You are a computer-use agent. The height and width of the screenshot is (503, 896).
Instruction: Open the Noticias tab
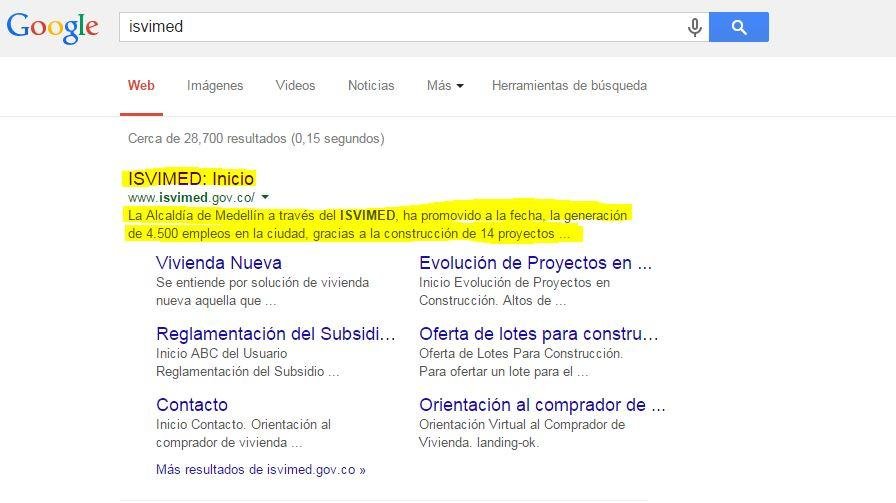tap(371, 85)
